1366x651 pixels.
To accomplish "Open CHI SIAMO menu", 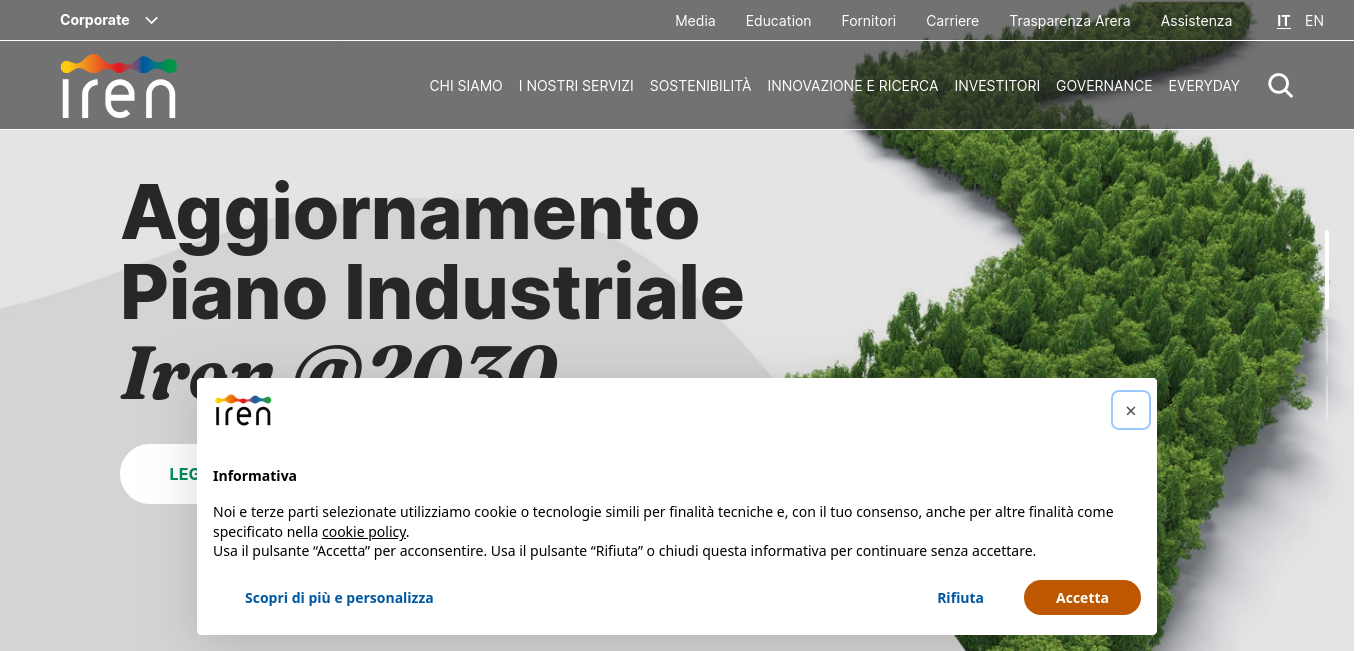I will [x=466, y=86].
